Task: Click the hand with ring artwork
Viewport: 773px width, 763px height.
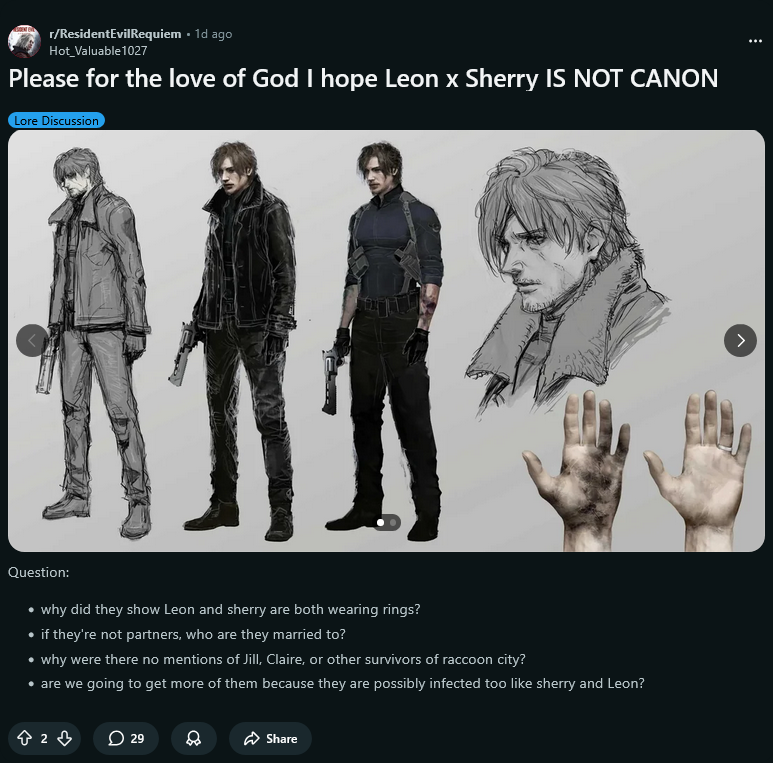Action: pyautogui.click(x=698, y=468)
